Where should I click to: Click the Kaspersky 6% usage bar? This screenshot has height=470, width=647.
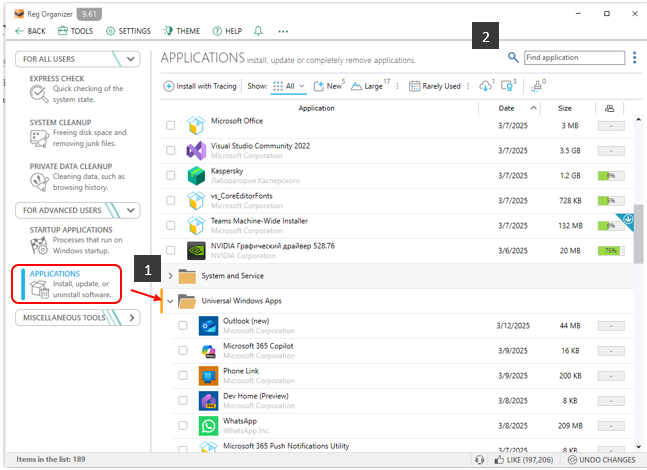611,176
